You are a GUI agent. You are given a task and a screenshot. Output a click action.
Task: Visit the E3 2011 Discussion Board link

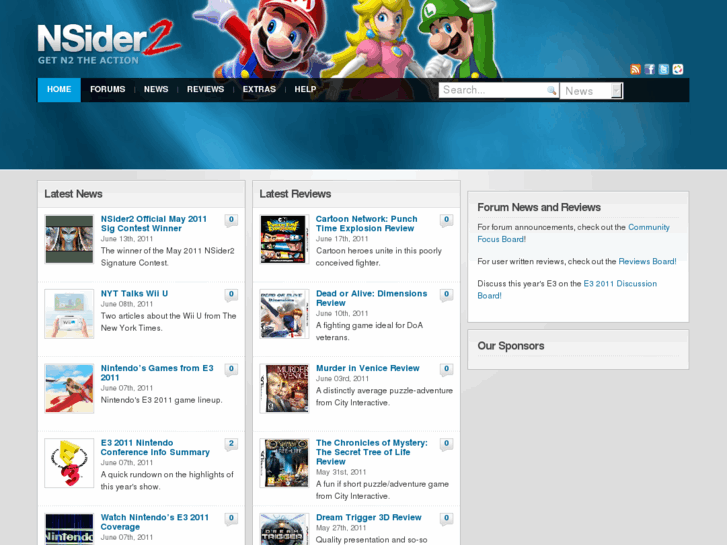[567, 290]
